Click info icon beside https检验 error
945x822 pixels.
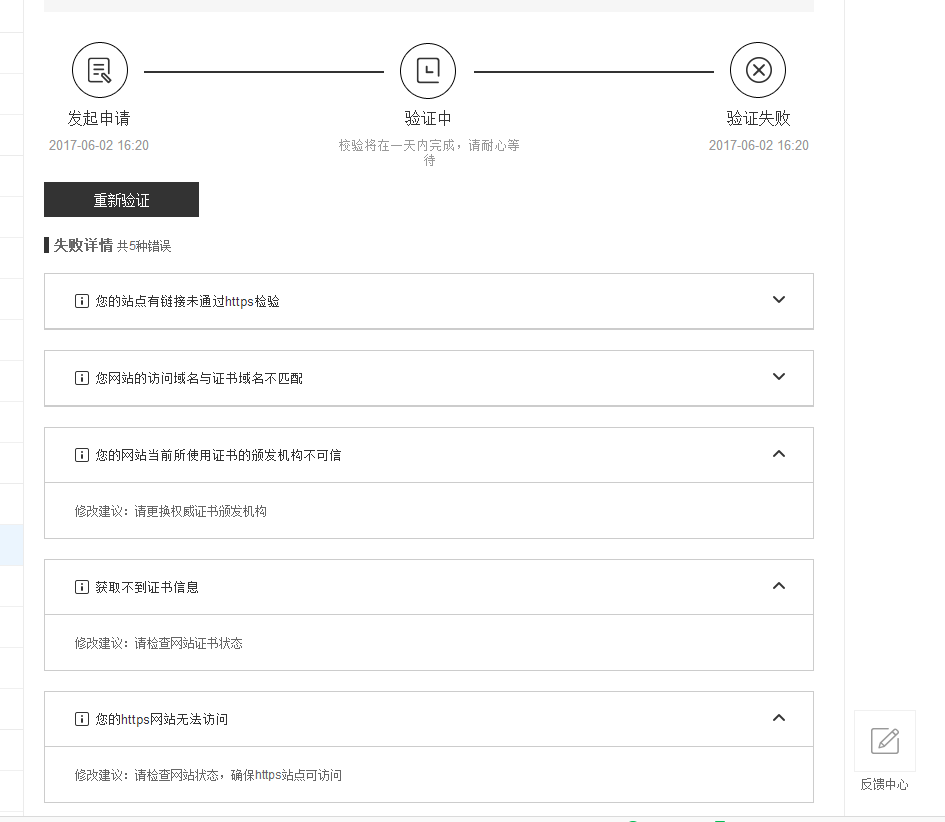click(x=82, y=301)
